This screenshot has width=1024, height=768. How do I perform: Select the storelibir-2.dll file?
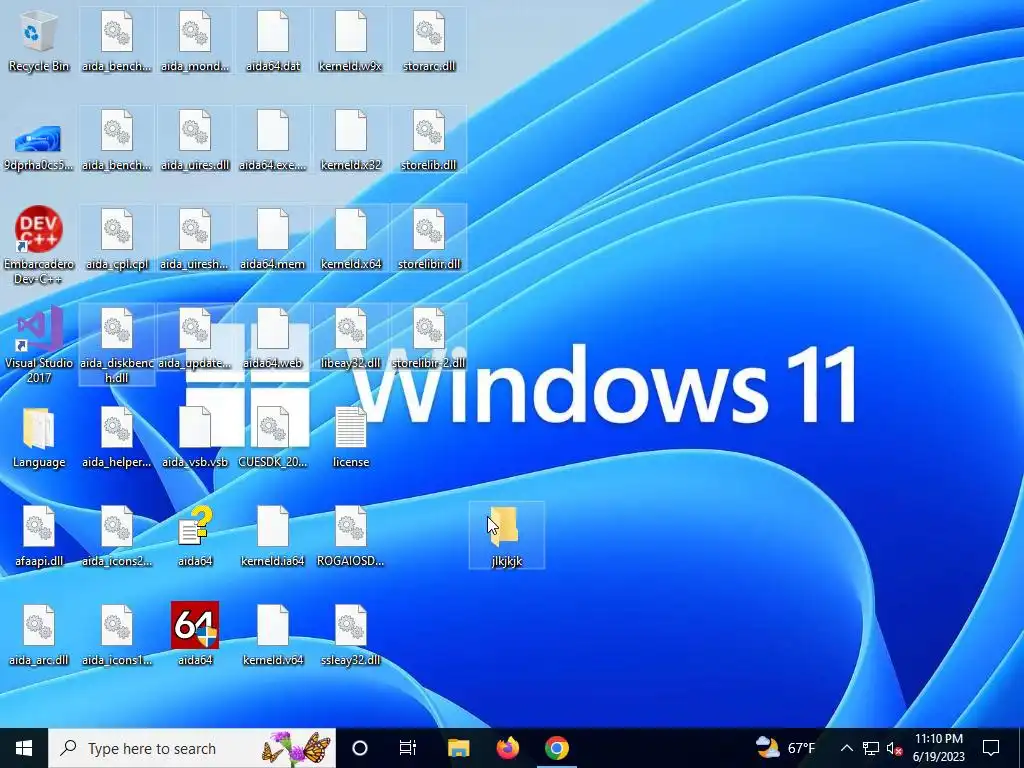(429, 338)
